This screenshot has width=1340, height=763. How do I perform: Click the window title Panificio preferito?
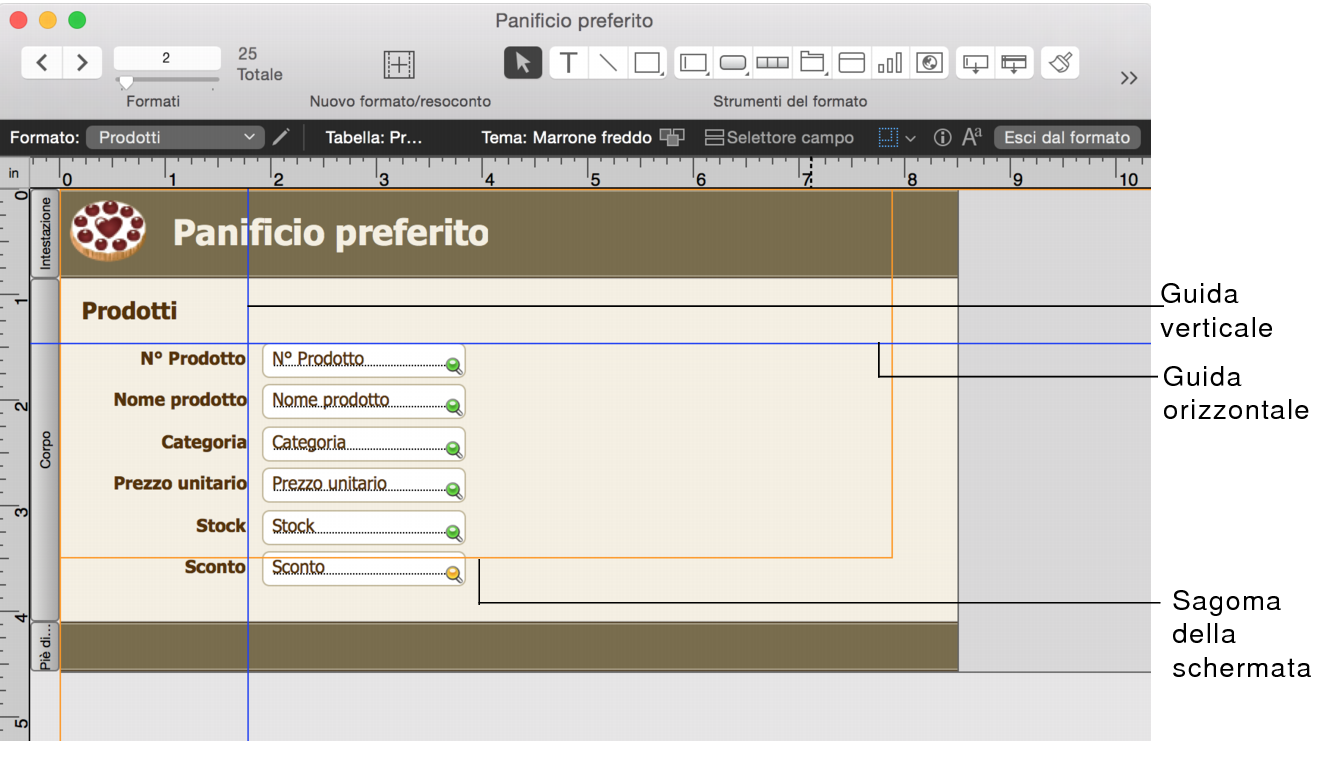(x=574, y=20)
